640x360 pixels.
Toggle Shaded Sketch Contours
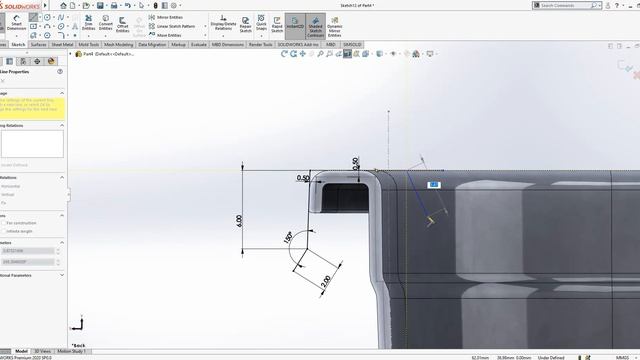315,26
